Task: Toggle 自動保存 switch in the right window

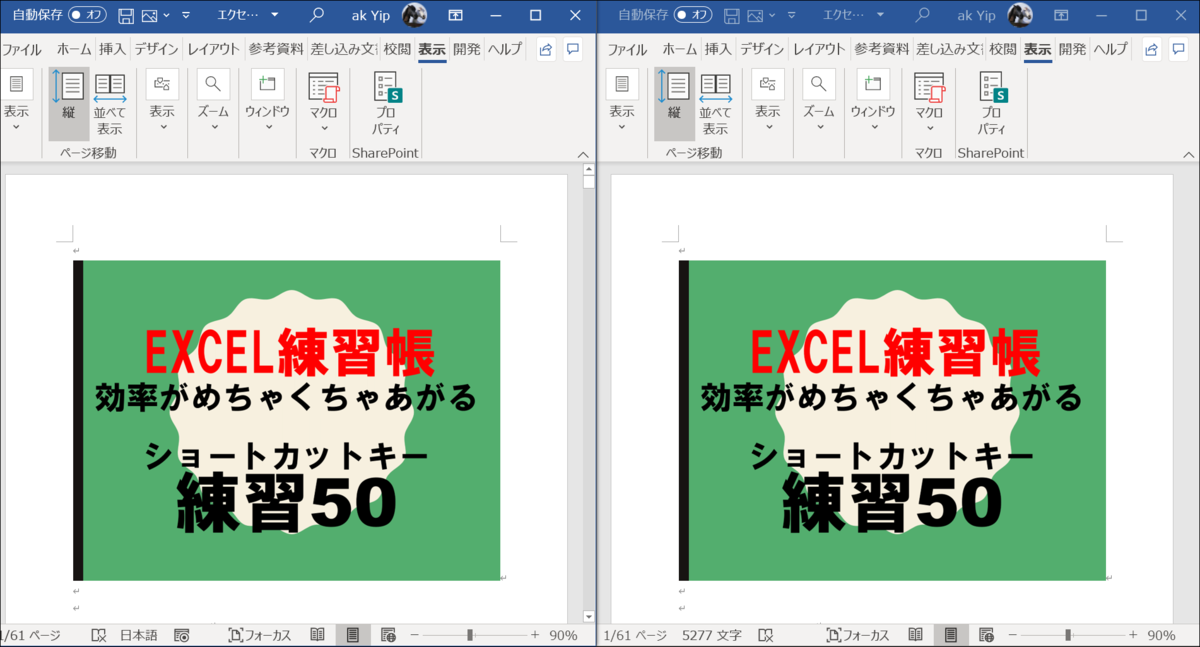Action: coord(693,15)
